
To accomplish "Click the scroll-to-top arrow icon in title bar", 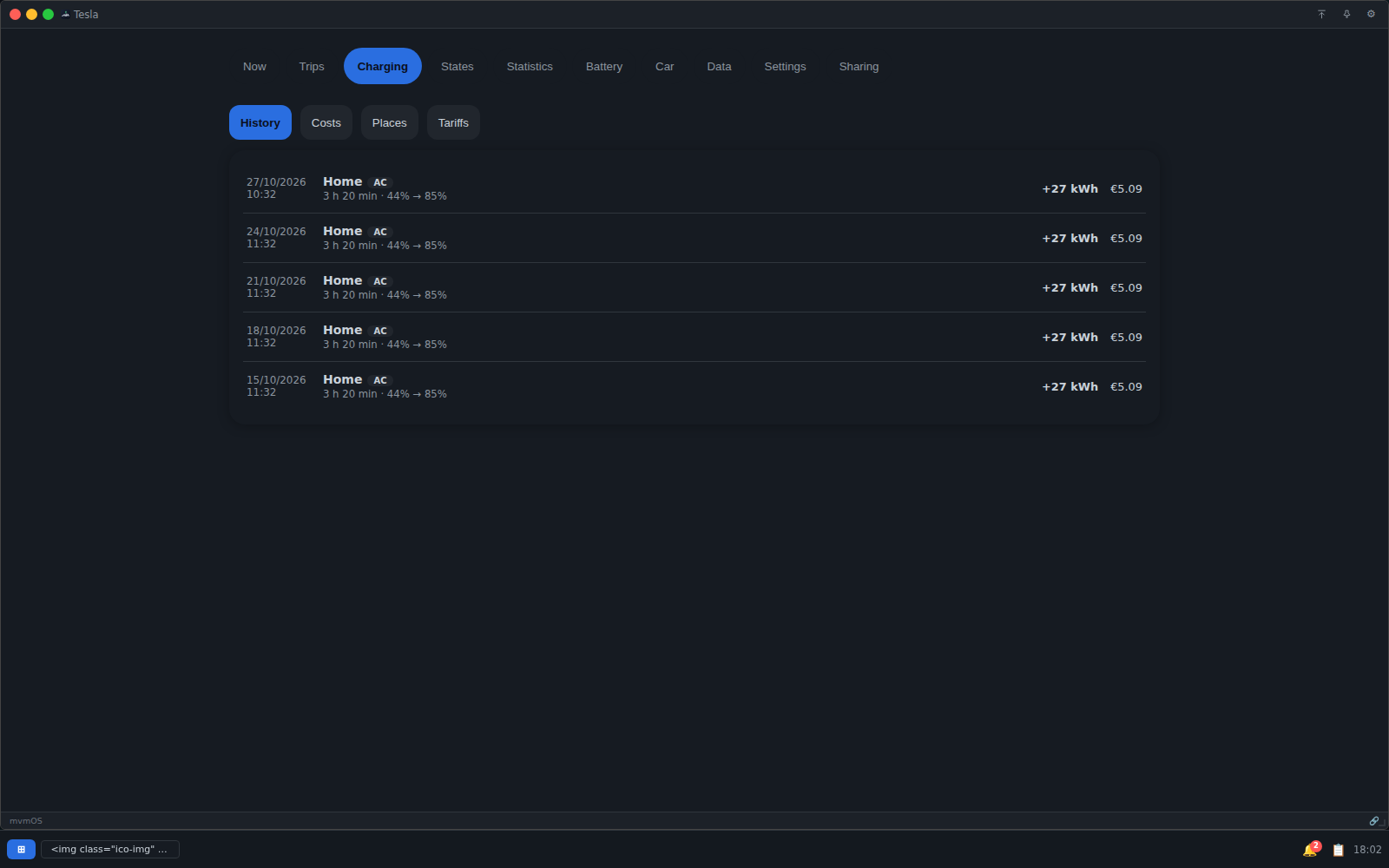I will 1321,14.
